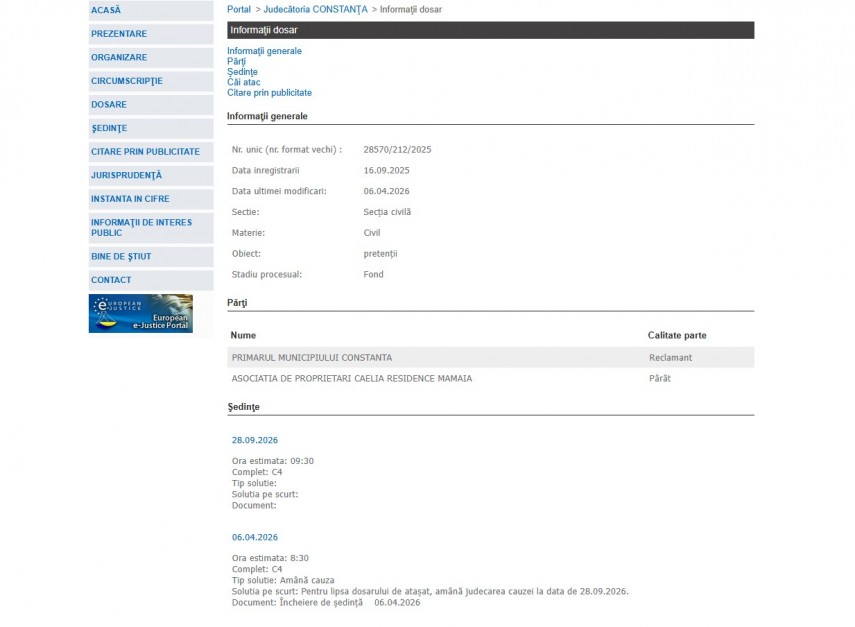Open the 06.04.2026 hearing date link
855x627 pixels.
pos(255,537)
